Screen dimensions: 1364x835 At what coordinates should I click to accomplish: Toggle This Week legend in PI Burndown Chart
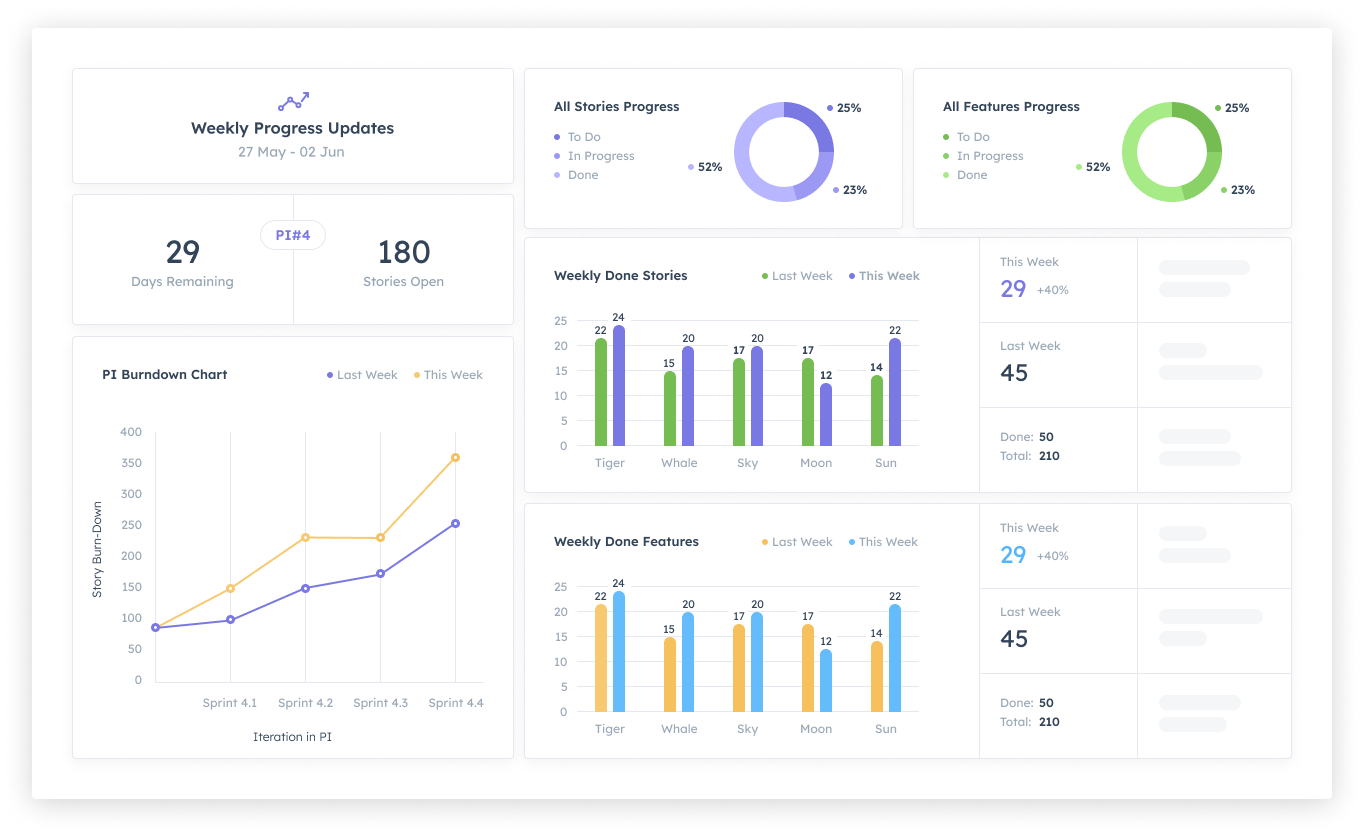click(x=448, y=375)
